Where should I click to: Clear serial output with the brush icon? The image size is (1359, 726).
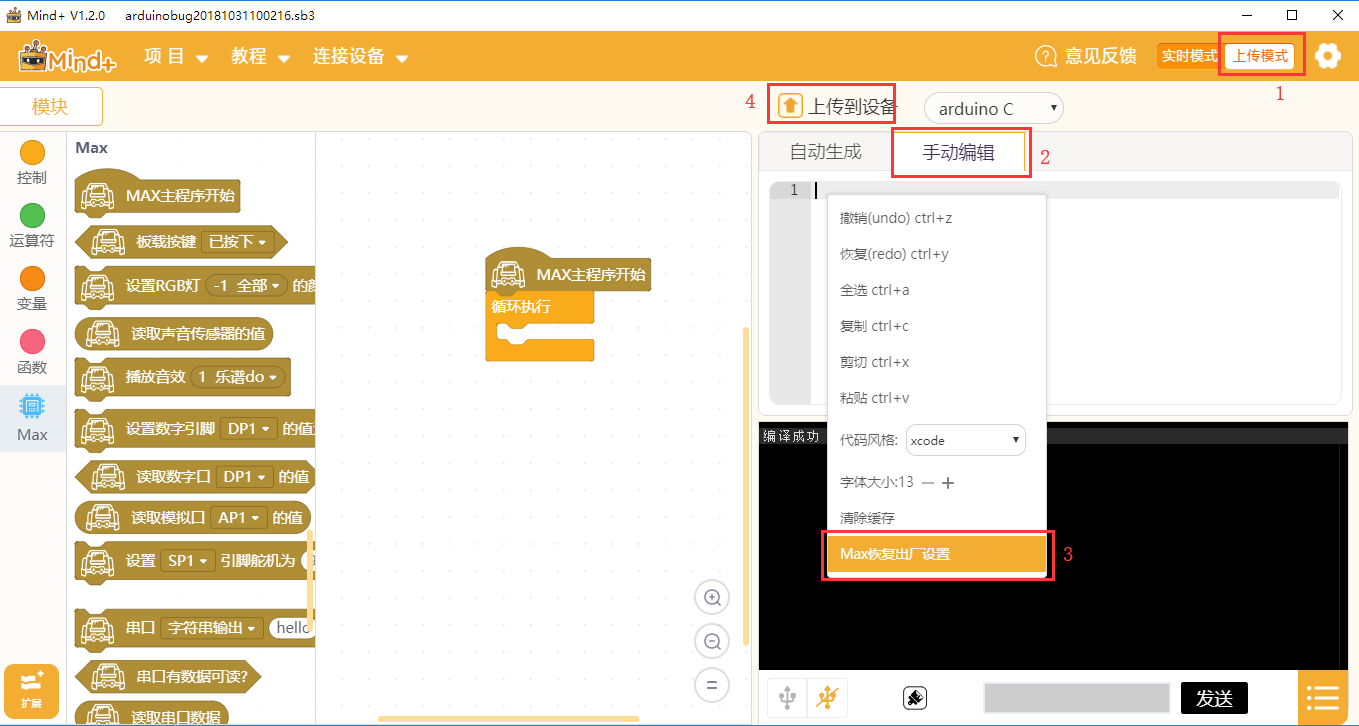914,698
